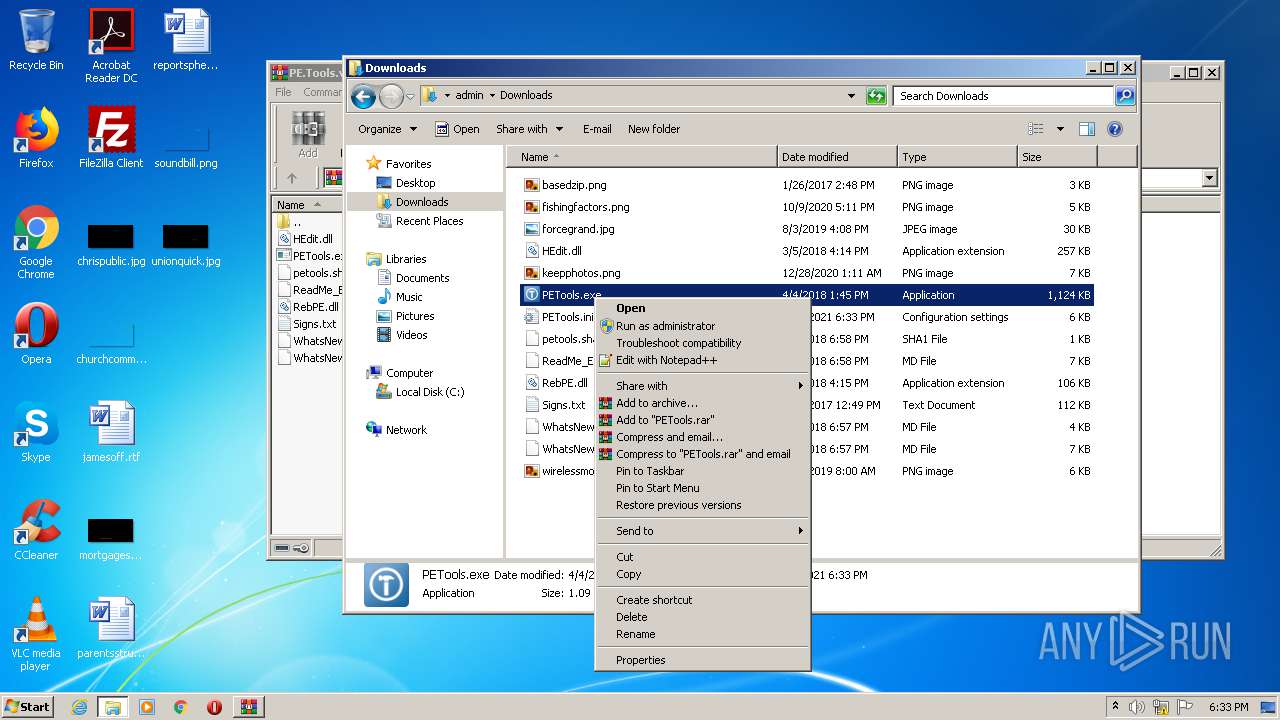Select reportsphe... Word document on desktop

point(186,40)
